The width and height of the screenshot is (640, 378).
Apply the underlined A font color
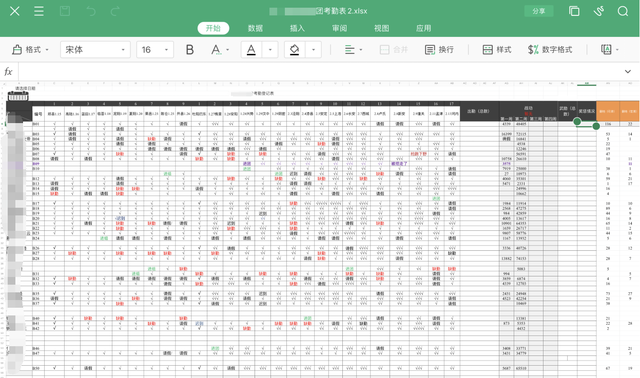pyautogui.click(x=251, y=50)
